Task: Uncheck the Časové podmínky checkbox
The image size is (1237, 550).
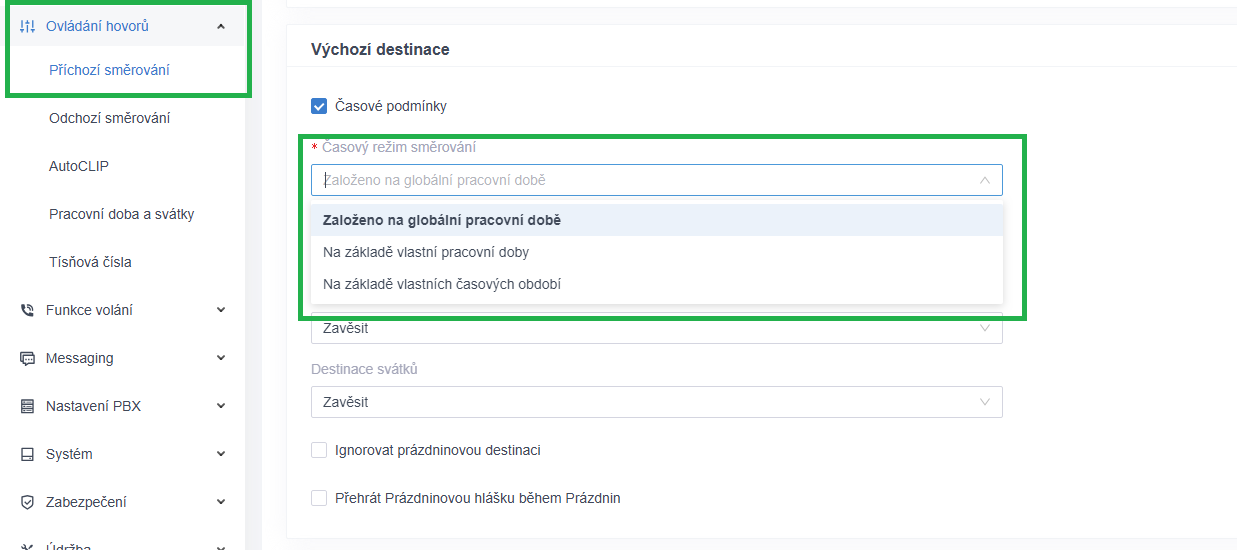Action: point(319,106)
